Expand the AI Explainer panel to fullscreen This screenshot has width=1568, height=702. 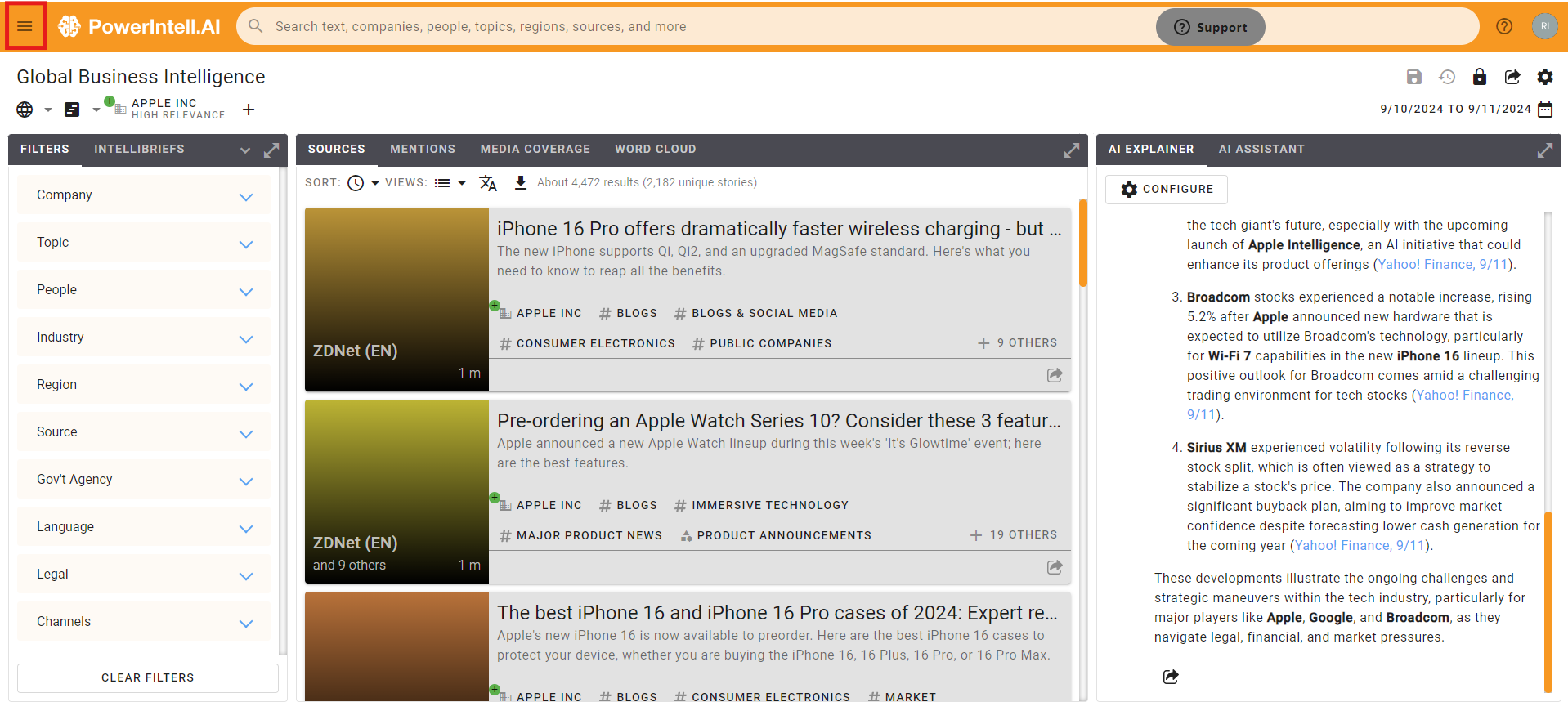(1545, 150)
